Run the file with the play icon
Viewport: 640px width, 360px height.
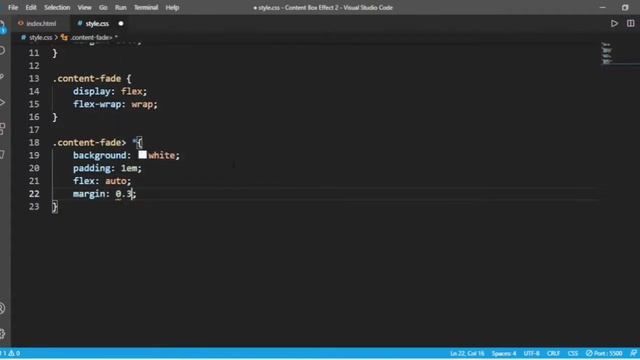click(x=614, y=24)
